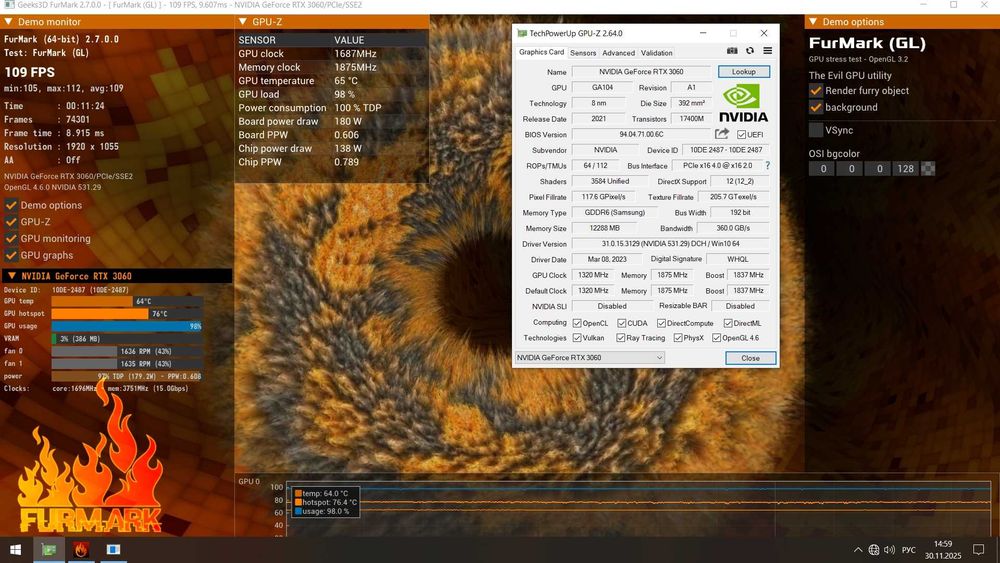Click the Memory Size 12288 MB field
The height and width of the screenshot is (563, 1000).
(604, 228)
